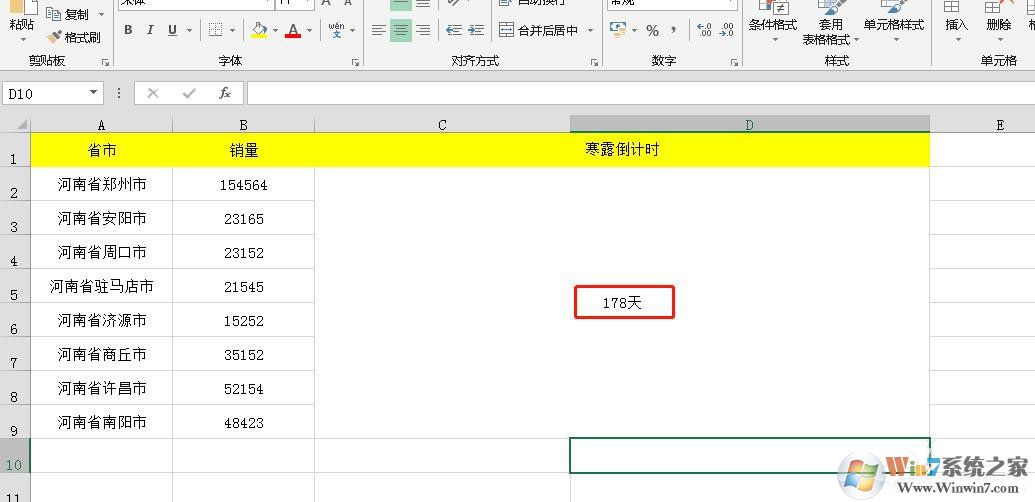Screen dimensions: 1035x502
Task: Open the borders dropdown arrow
Action: coord(232,30)
